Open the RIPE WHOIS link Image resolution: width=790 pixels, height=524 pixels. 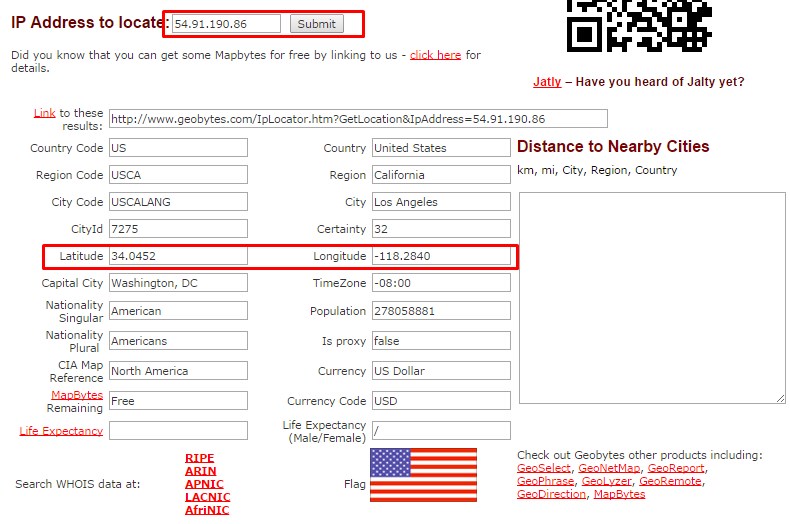point(200,458)
